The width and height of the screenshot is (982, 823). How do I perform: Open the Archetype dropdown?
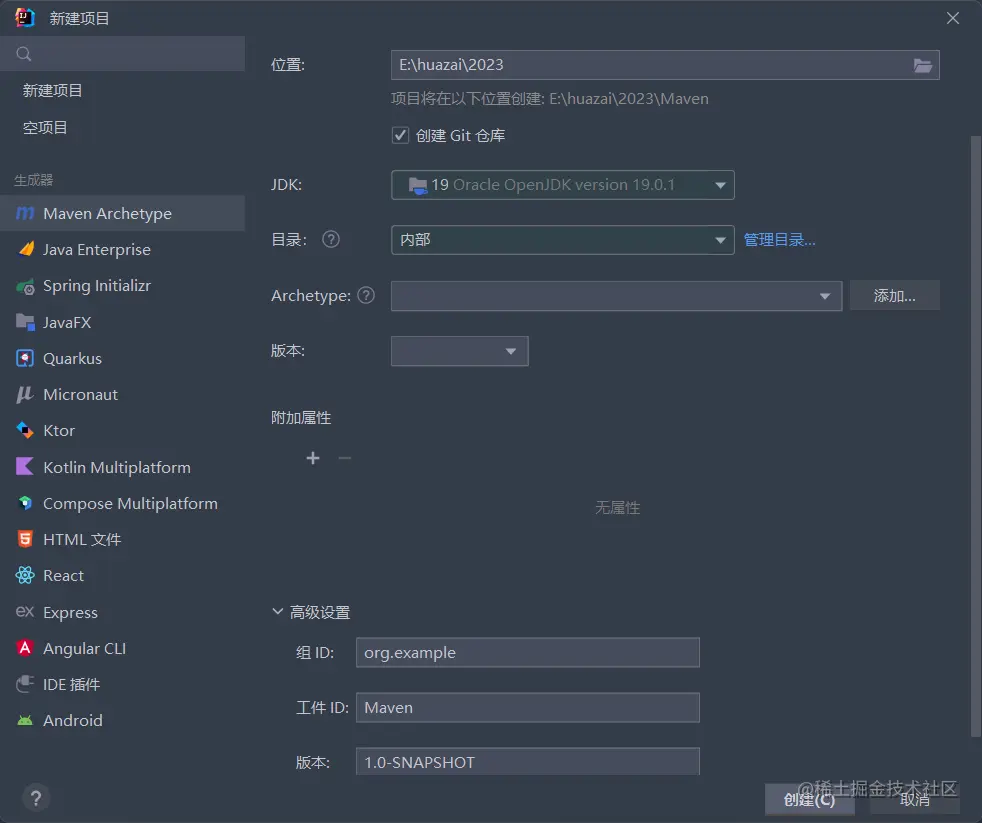pyautogui.click(x=616, y=296)
